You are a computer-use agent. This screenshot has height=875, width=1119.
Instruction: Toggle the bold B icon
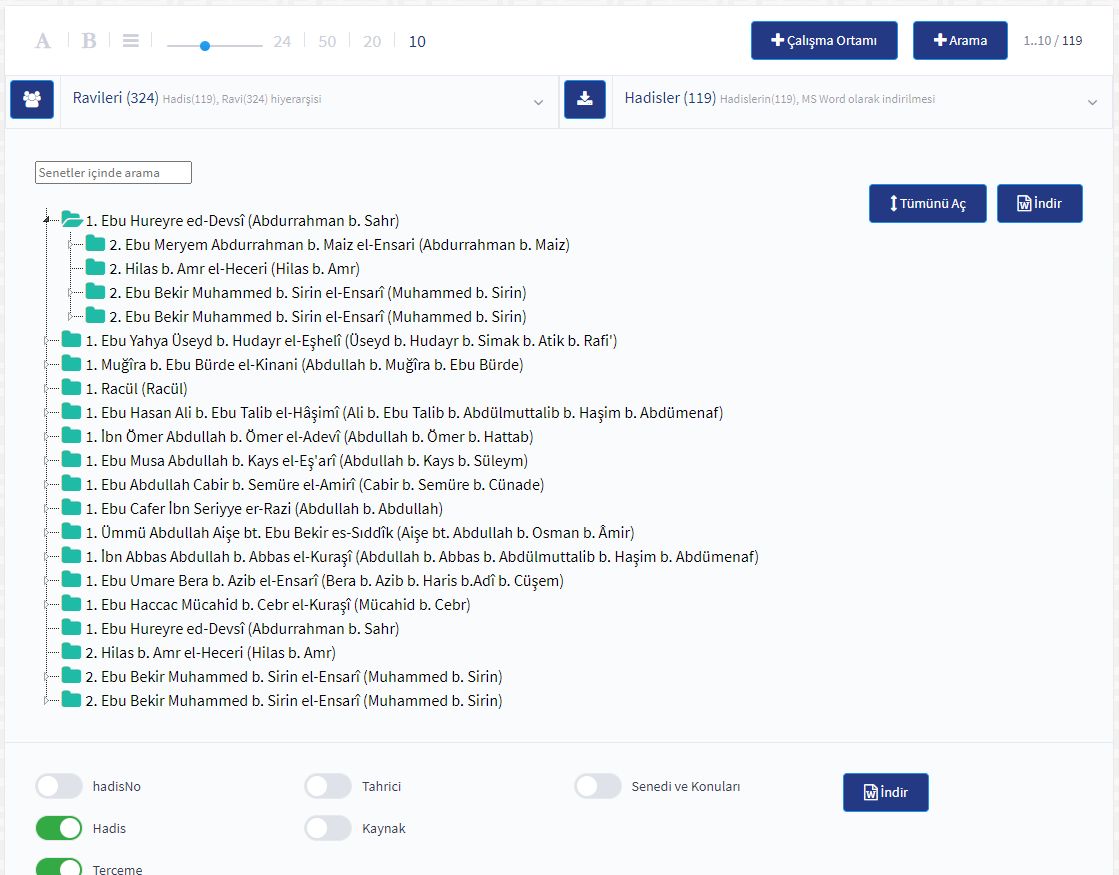89,41
